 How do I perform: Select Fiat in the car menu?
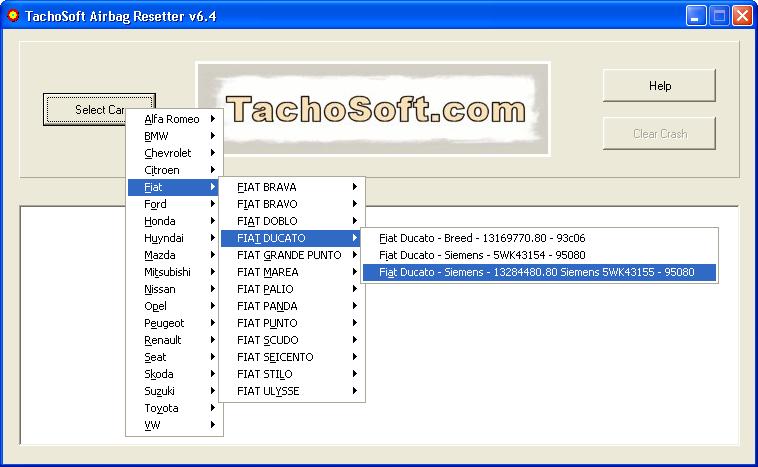[173, 187]
